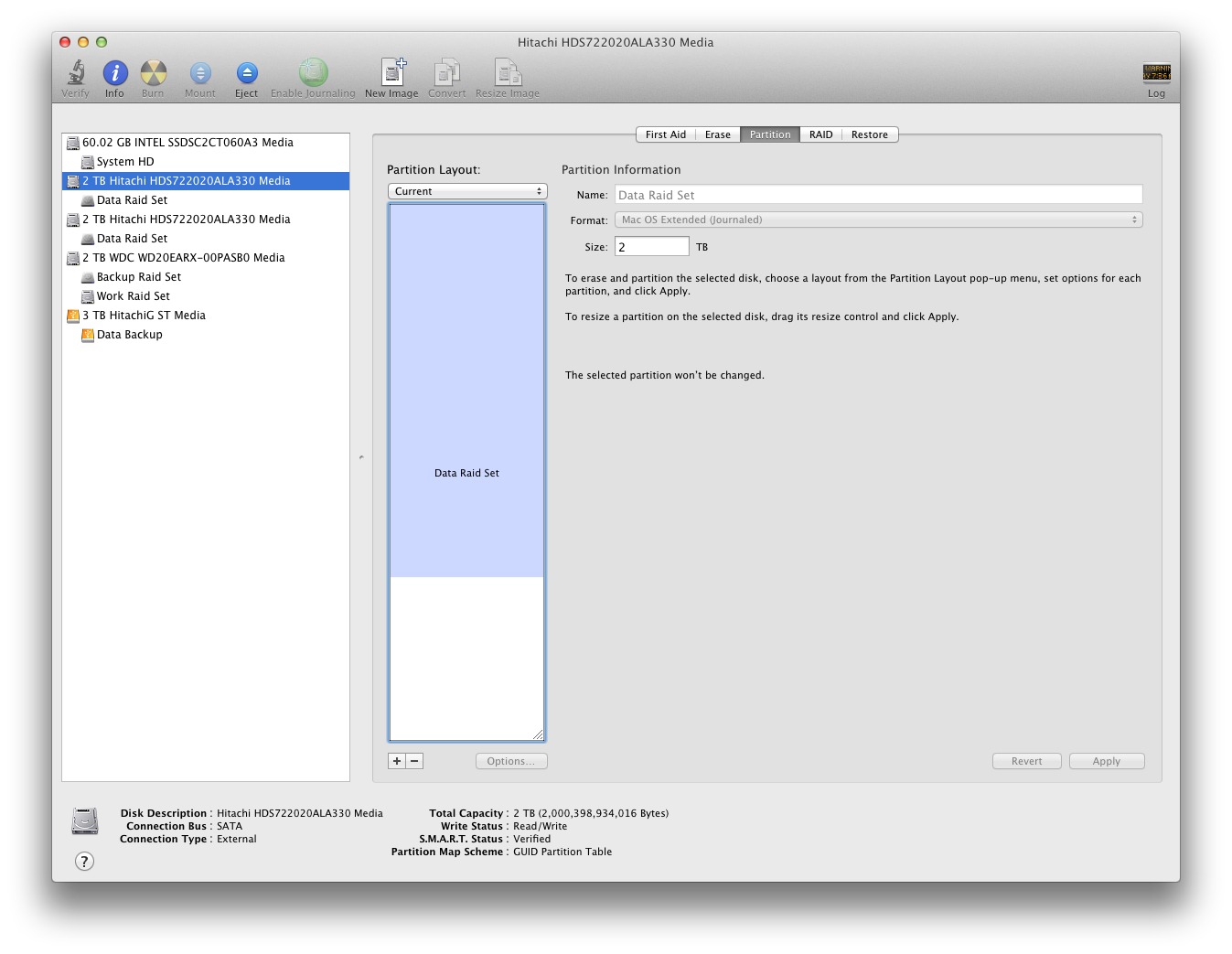Click the disk drive icon near Disk Description
The image size is (1232, 954).
(85, 820)
